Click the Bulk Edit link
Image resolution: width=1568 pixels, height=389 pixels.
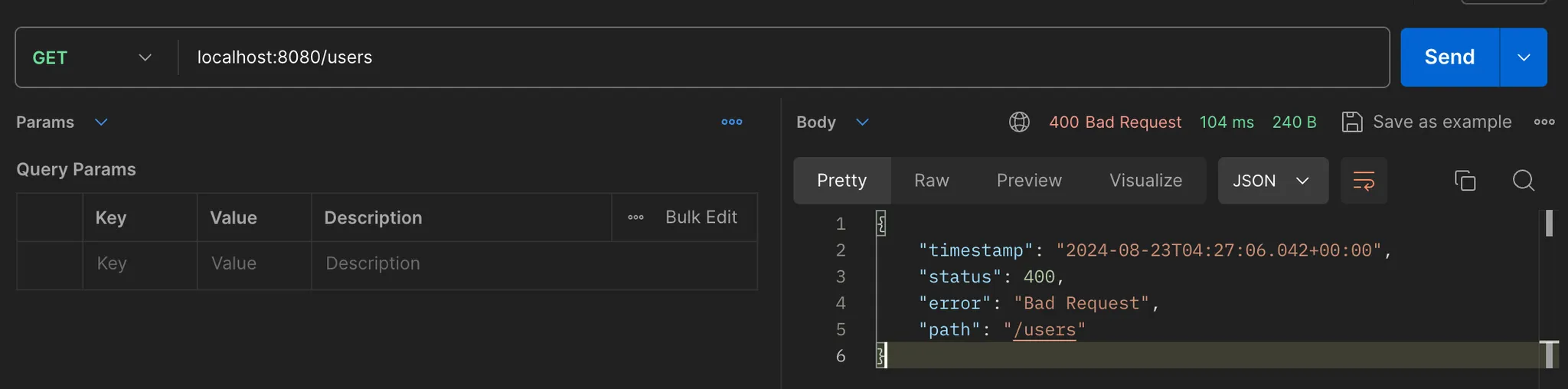(701, 217)
